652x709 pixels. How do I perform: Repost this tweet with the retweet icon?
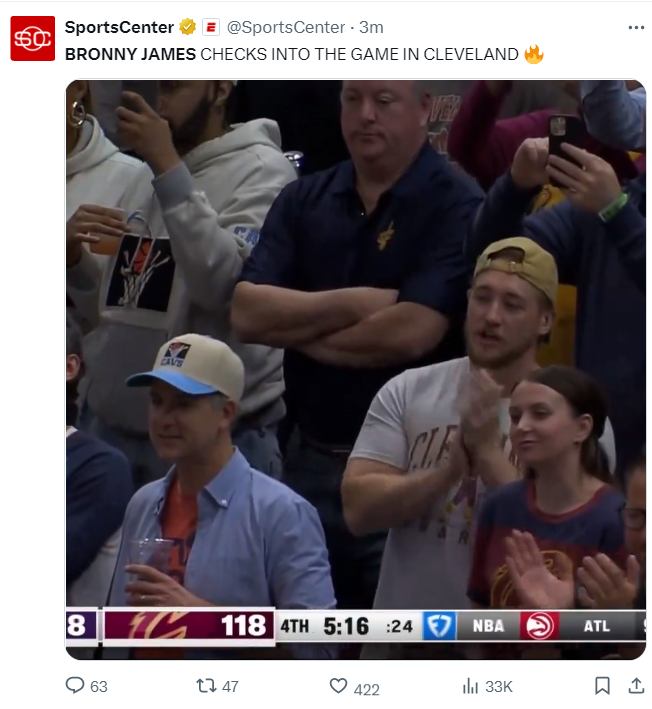pos(206,685)
